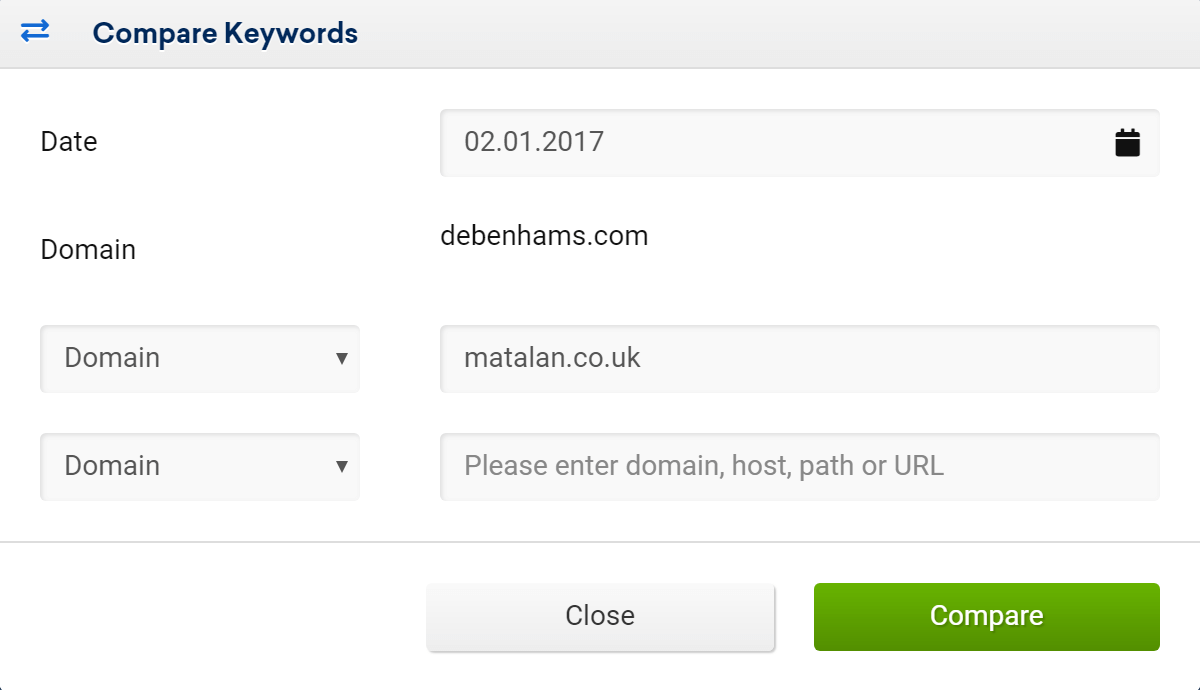Screen dimensions: 1200x690
Task: Focus the 'Please enter domain' empty field
Action: [799, 466]
